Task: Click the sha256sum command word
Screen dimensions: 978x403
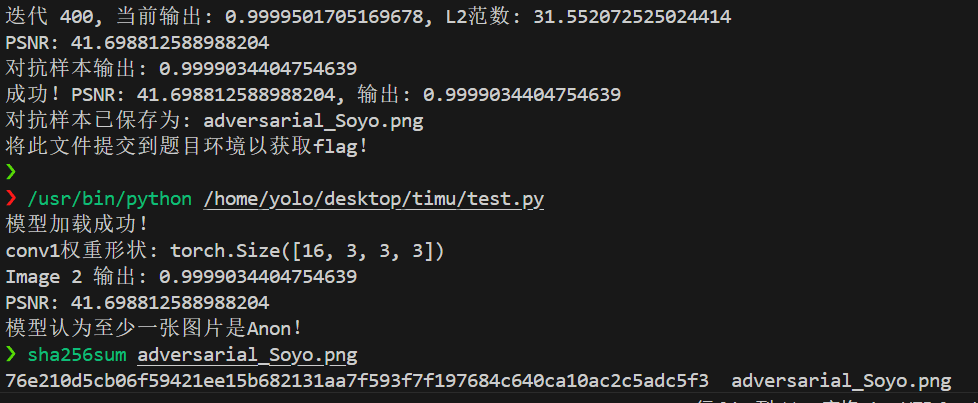Action: [x=77, y=355]
